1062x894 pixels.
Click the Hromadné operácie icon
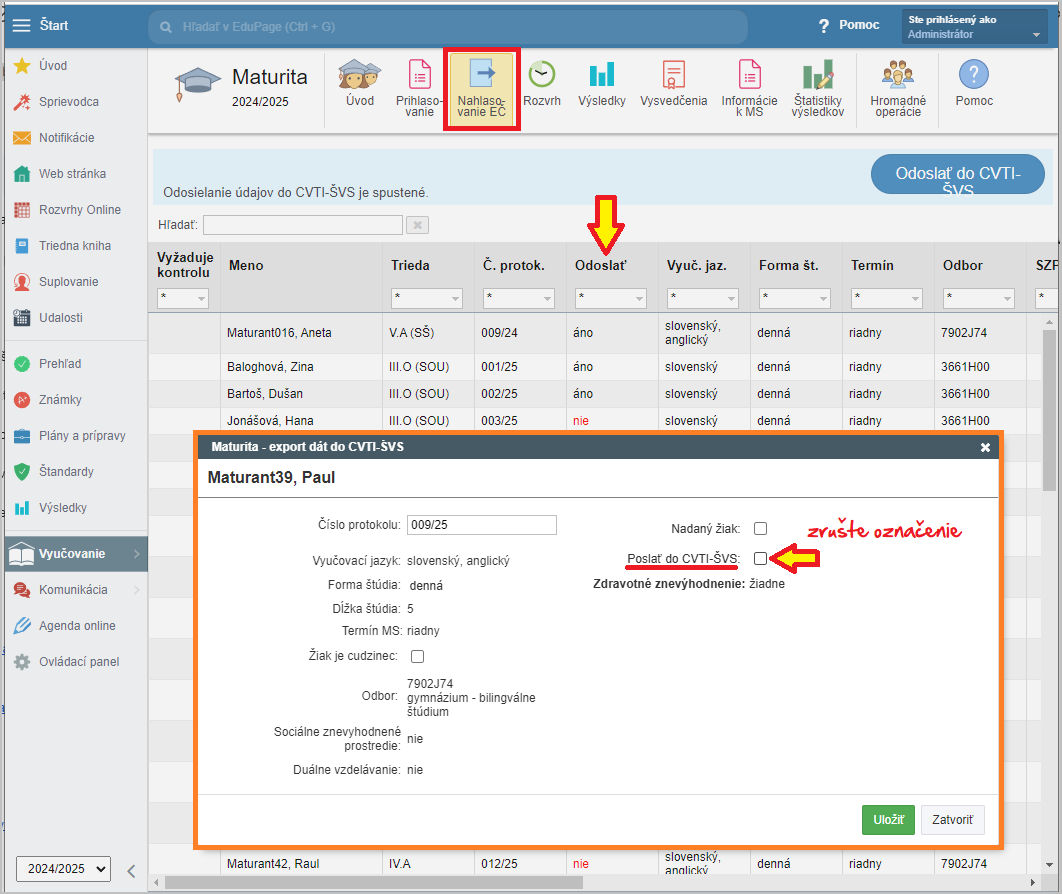[897, 76]
